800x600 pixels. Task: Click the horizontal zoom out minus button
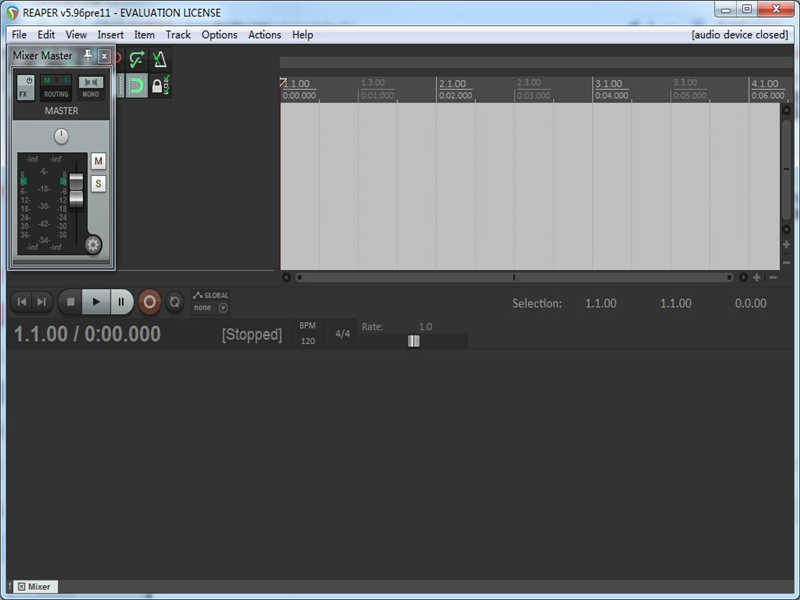[773, 277]
